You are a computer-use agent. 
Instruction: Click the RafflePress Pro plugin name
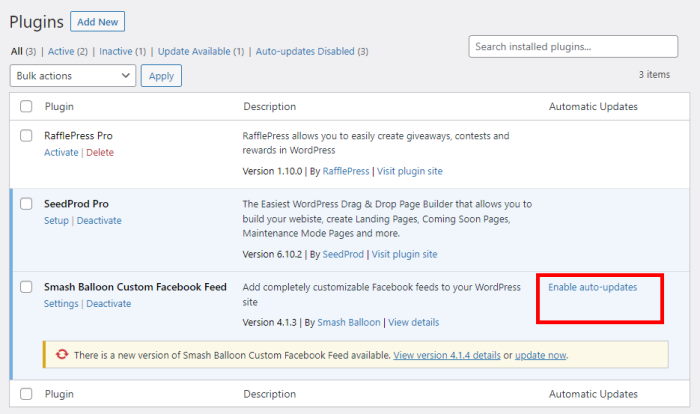(78, 135)
